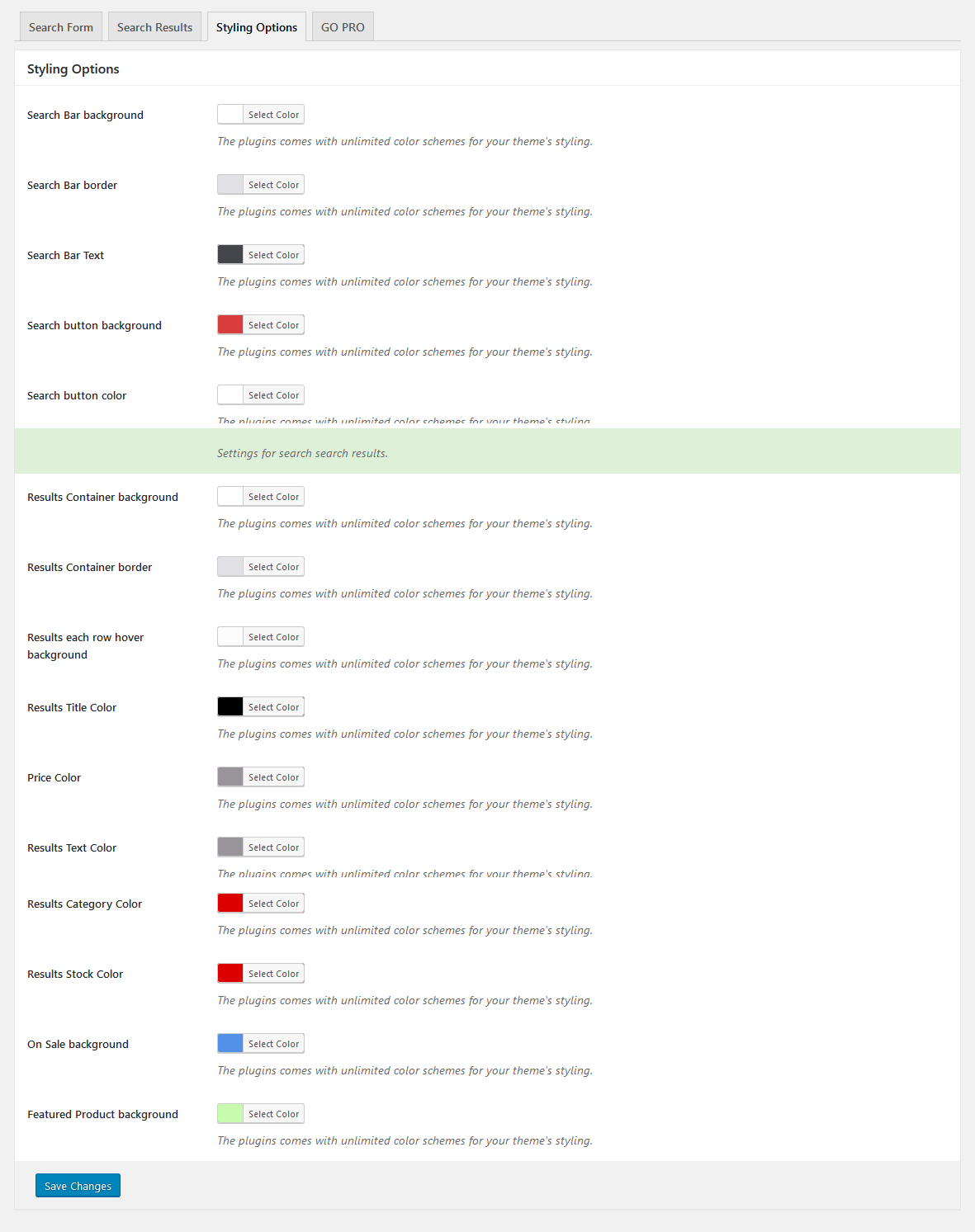Open the GO PRO tab
This screenshot has height=1232, width=975.
coord(343,27)
